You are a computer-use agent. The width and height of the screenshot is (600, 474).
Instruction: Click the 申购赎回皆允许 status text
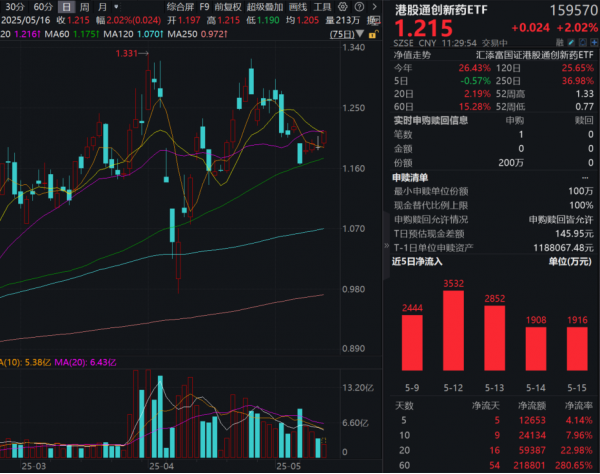point(561,220)
